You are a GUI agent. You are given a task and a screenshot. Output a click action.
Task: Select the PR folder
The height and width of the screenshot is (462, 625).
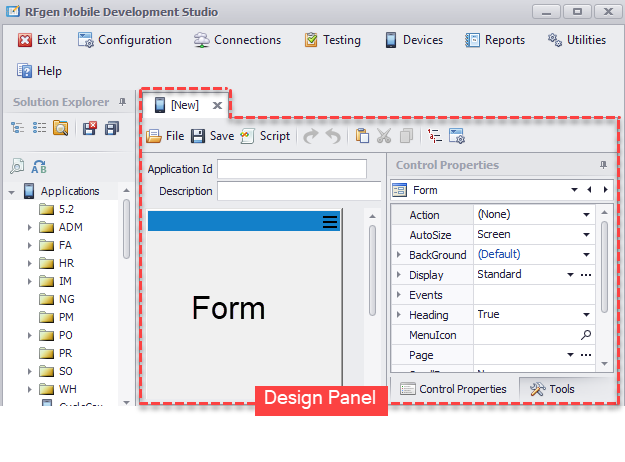pos(56,353)
